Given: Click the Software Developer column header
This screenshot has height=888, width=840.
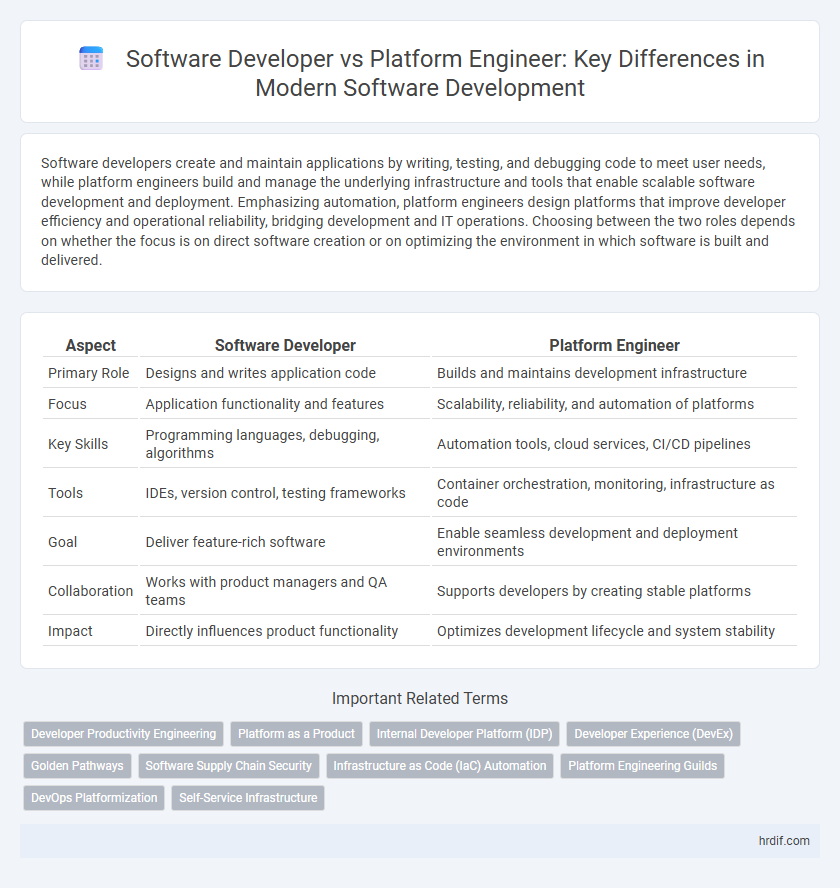Looking at the screenshot, I should point(285,345).
